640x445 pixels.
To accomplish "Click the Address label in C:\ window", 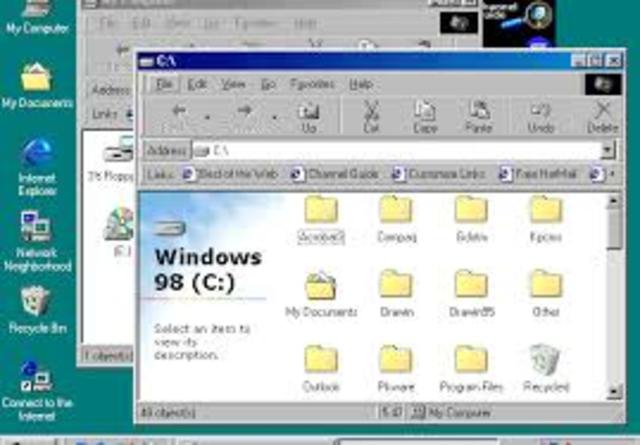I will click(x=167, y=151).
